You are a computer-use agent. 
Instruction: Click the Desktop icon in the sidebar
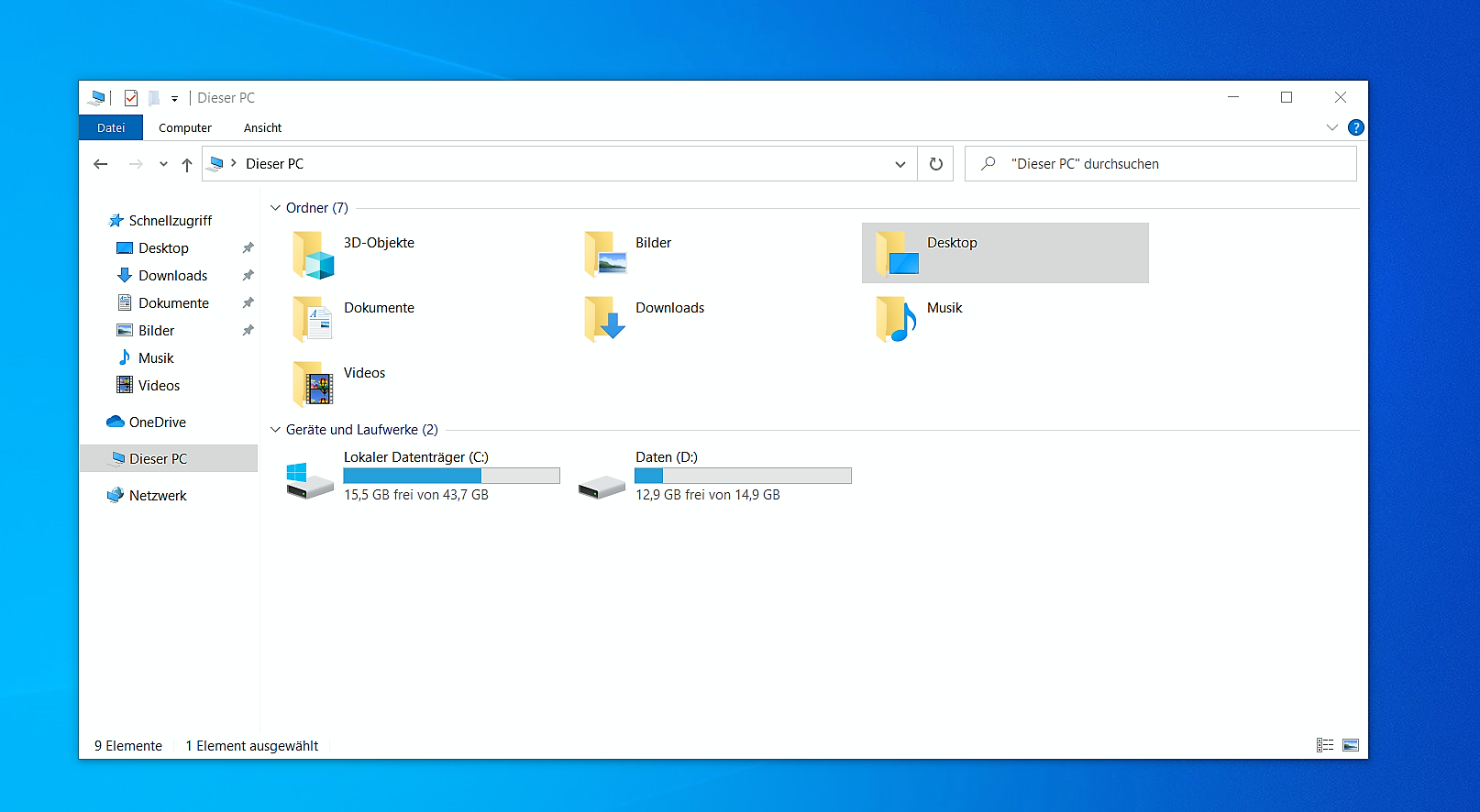pos(125,248)
